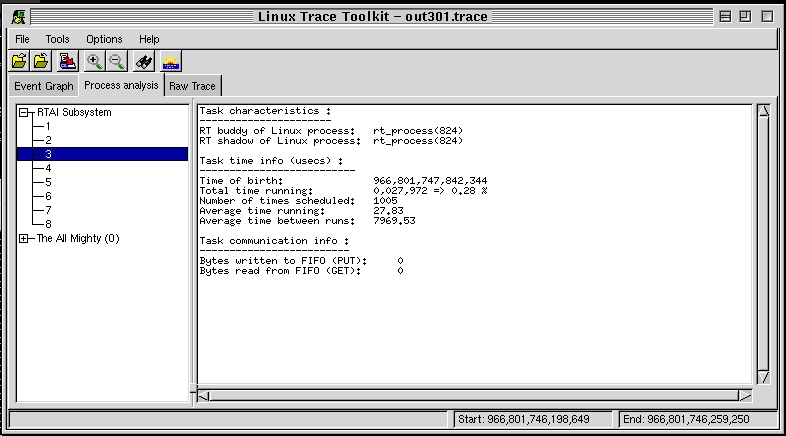Open the Options menu
This screenshot has width=786, height=436.
pos(104,39)
